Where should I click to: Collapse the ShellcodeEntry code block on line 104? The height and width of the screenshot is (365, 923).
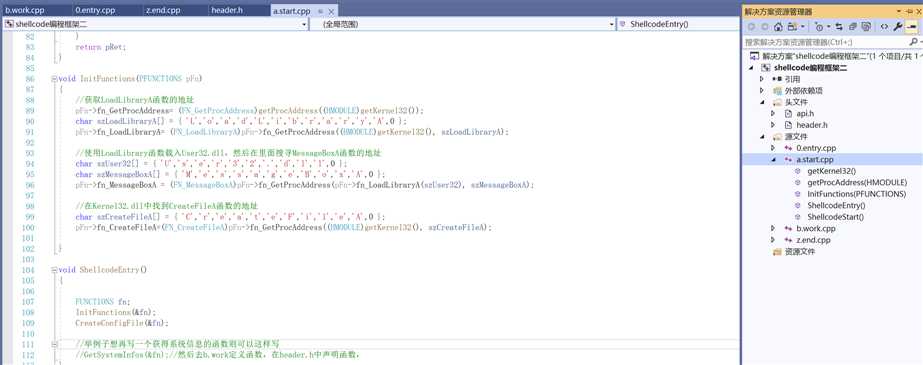pyautogui.click(x=54, y=270)
